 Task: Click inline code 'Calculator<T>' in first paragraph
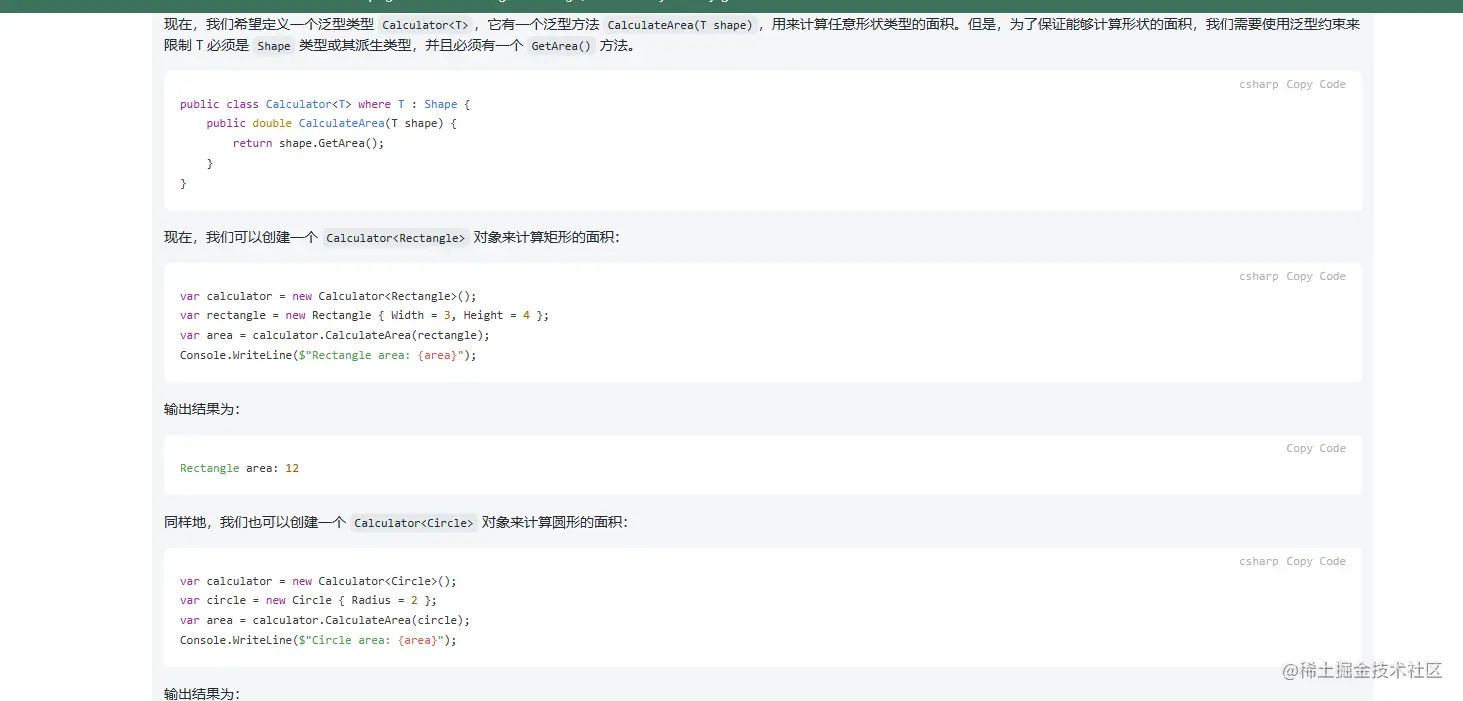coord(425,25)
